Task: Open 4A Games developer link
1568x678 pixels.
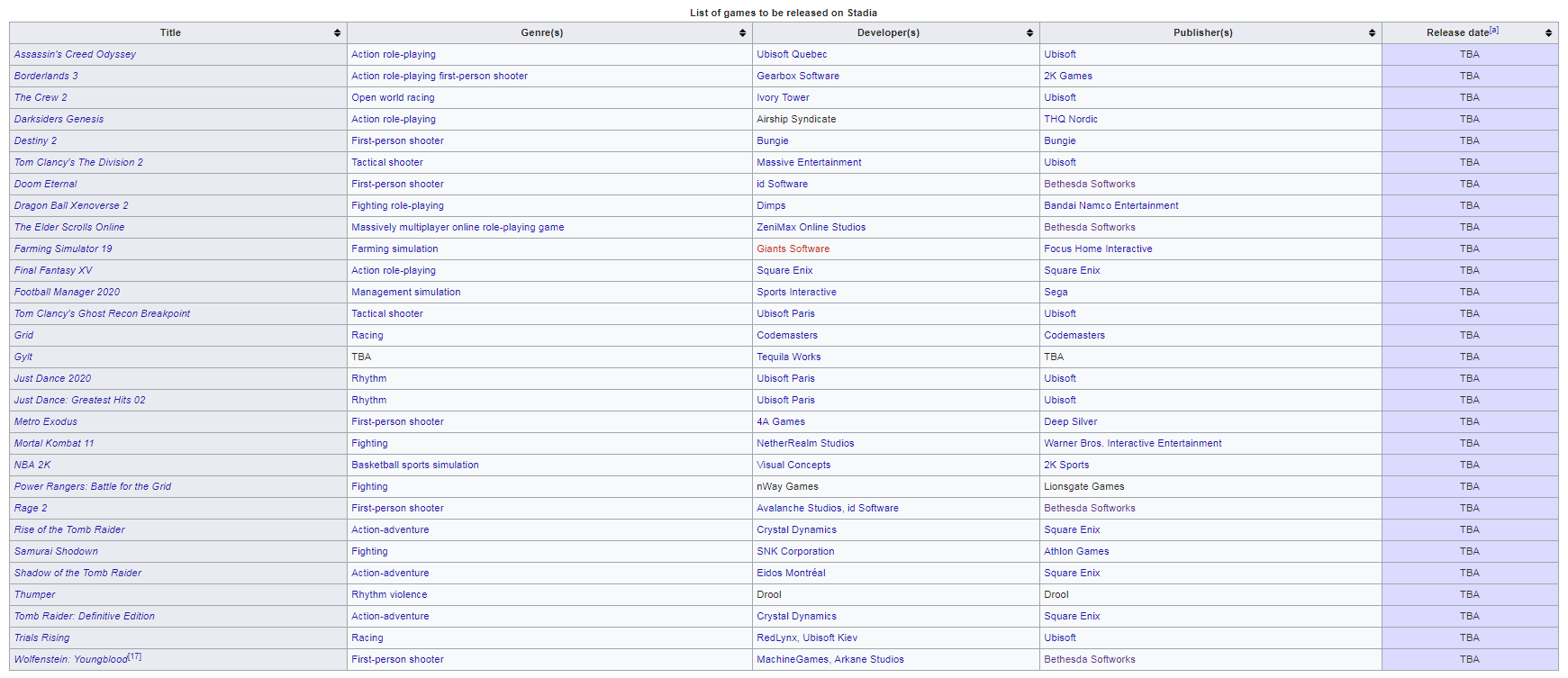Action: (x=781, y=421)
